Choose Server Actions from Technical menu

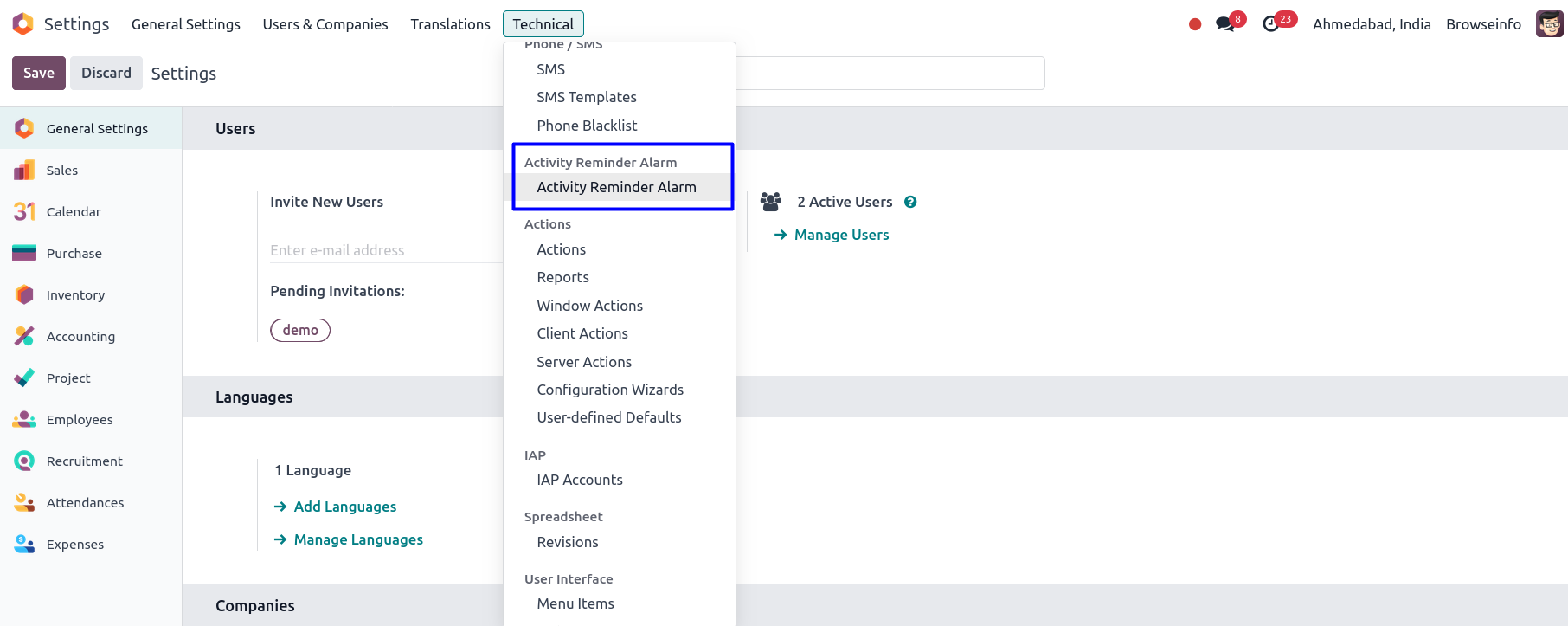pyautogui.click(x=584, y=362)
